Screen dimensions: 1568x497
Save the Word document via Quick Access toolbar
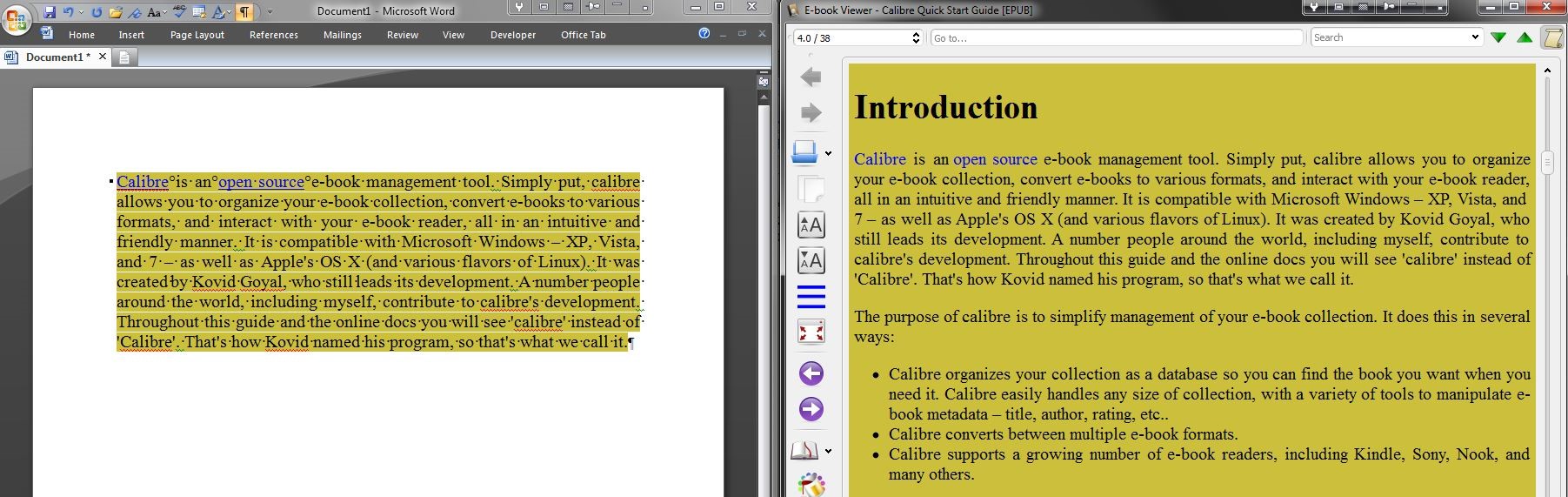pyautogui.click(x=50, y=12)
